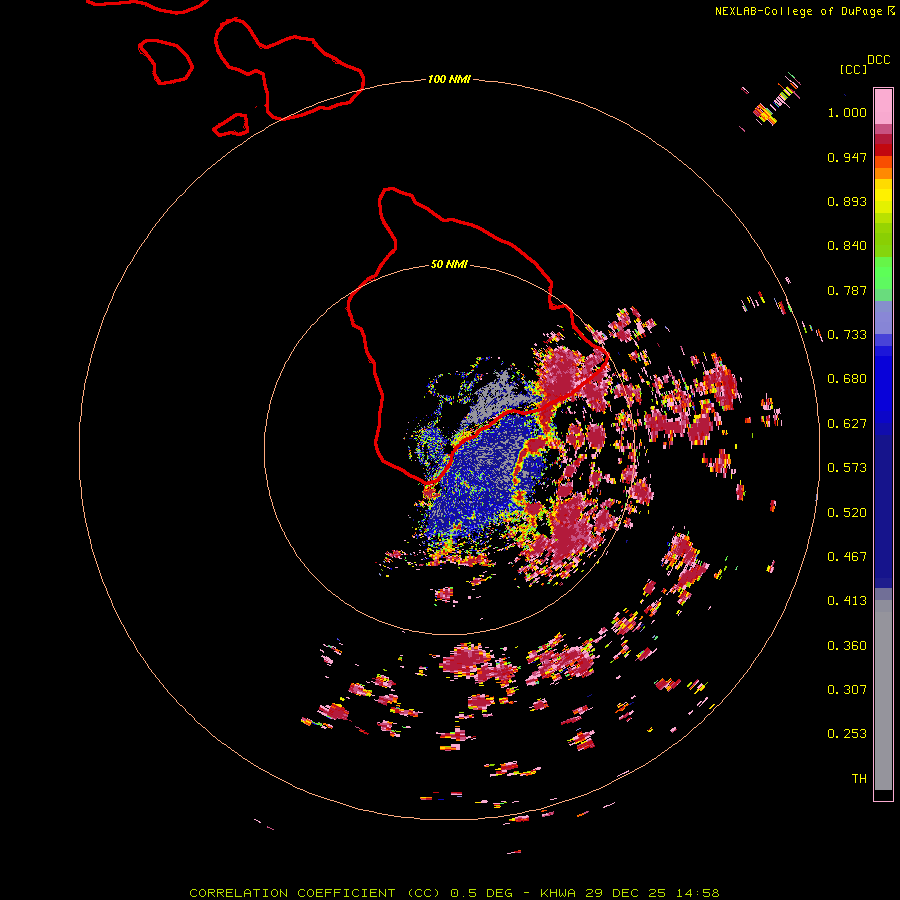The image size is (900, 900).
Task: Click the 0.947 legend value
Action: point(847,157)
